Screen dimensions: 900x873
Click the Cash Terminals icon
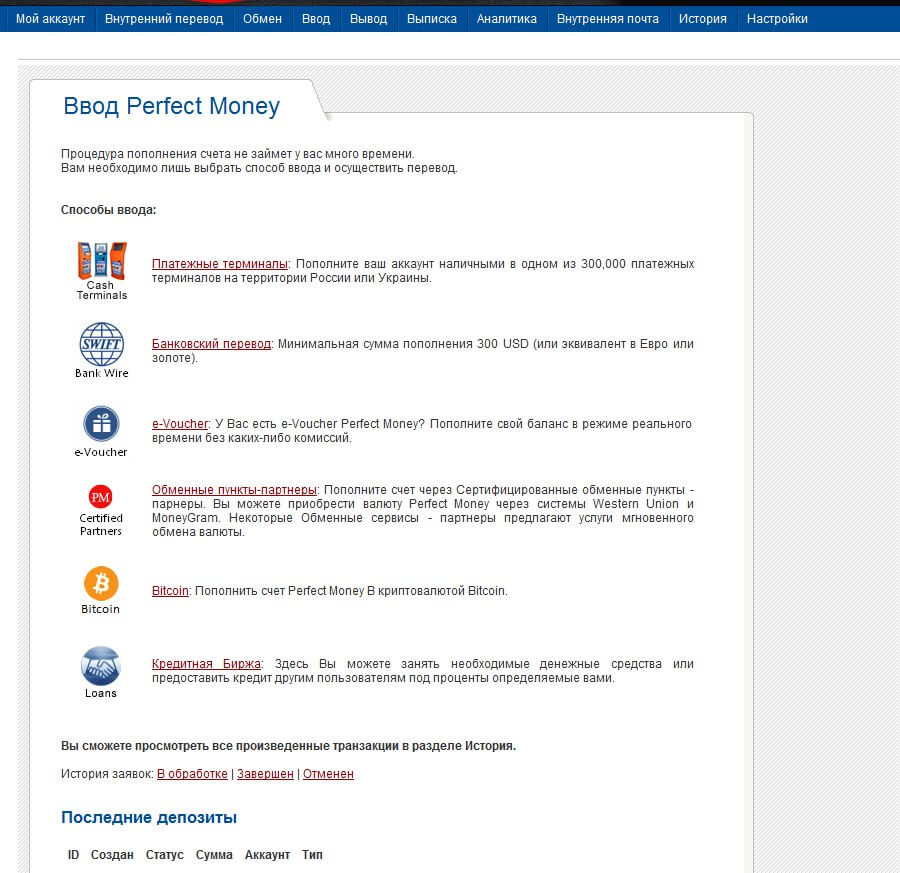102,261
